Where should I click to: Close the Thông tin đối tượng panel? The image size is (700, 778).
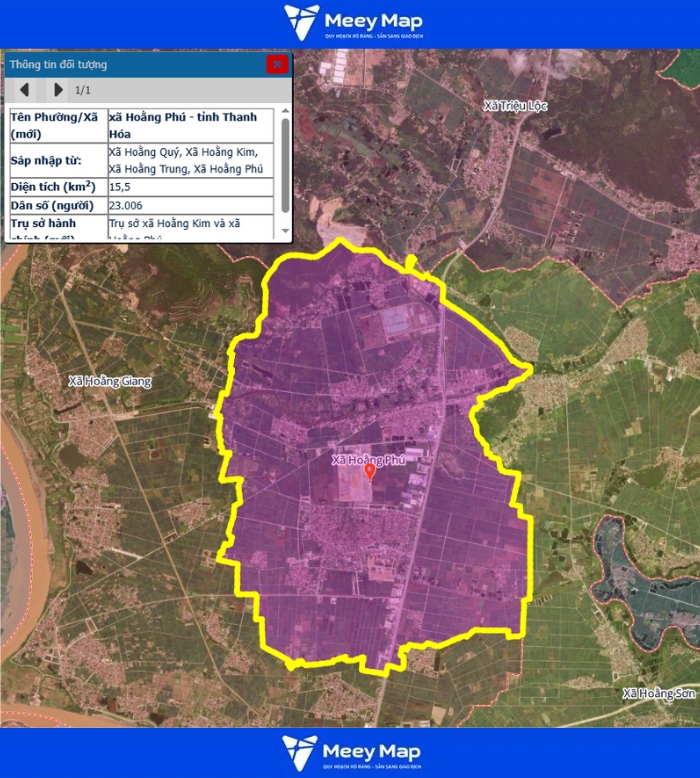tap(277, 64)
